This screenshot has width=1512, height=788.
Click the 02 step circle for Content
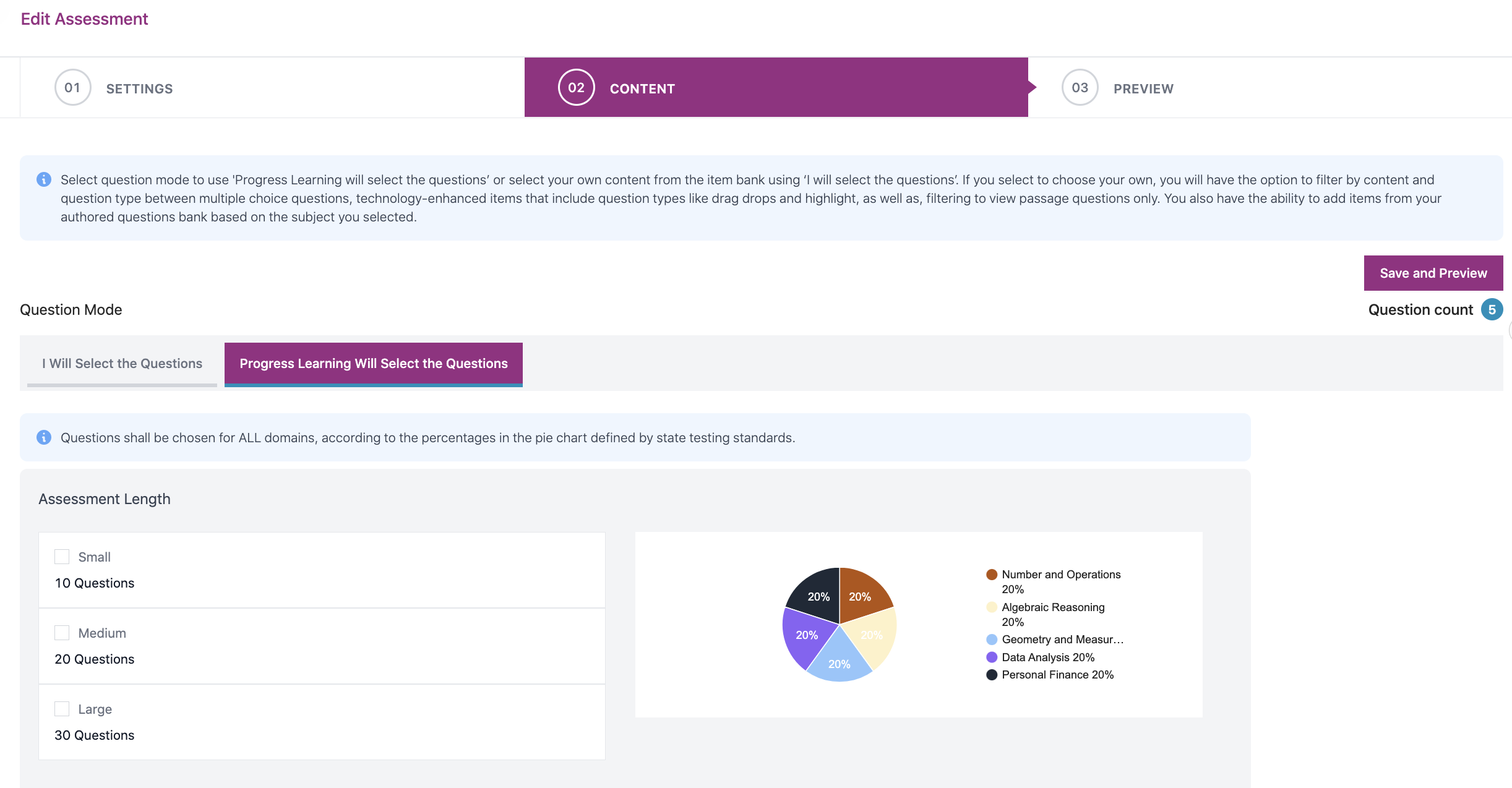tap(576, 87)
